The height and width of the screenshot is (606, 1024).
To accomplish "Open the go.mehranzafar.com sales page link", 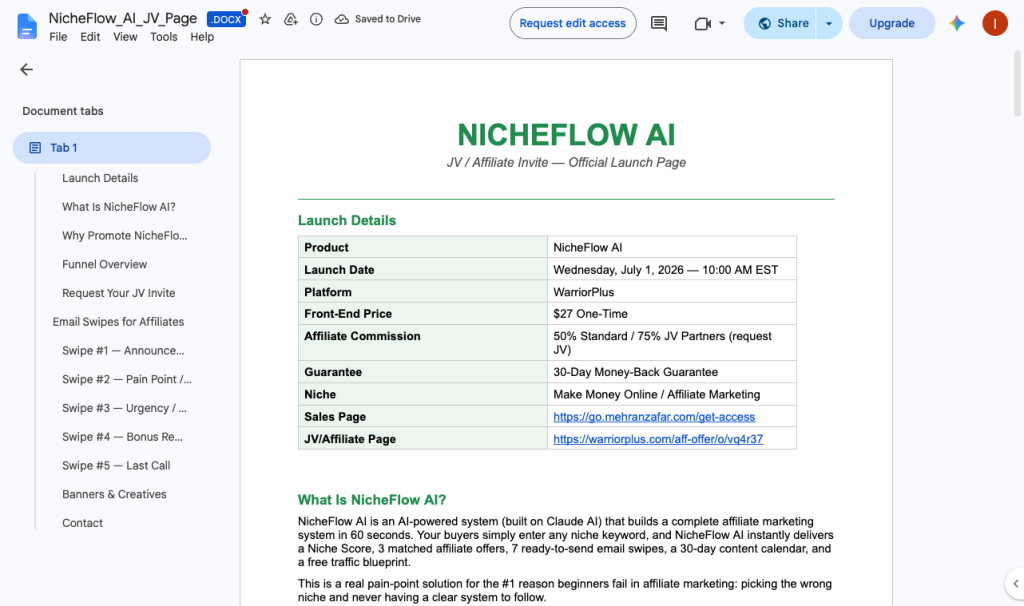I will 654,417.
